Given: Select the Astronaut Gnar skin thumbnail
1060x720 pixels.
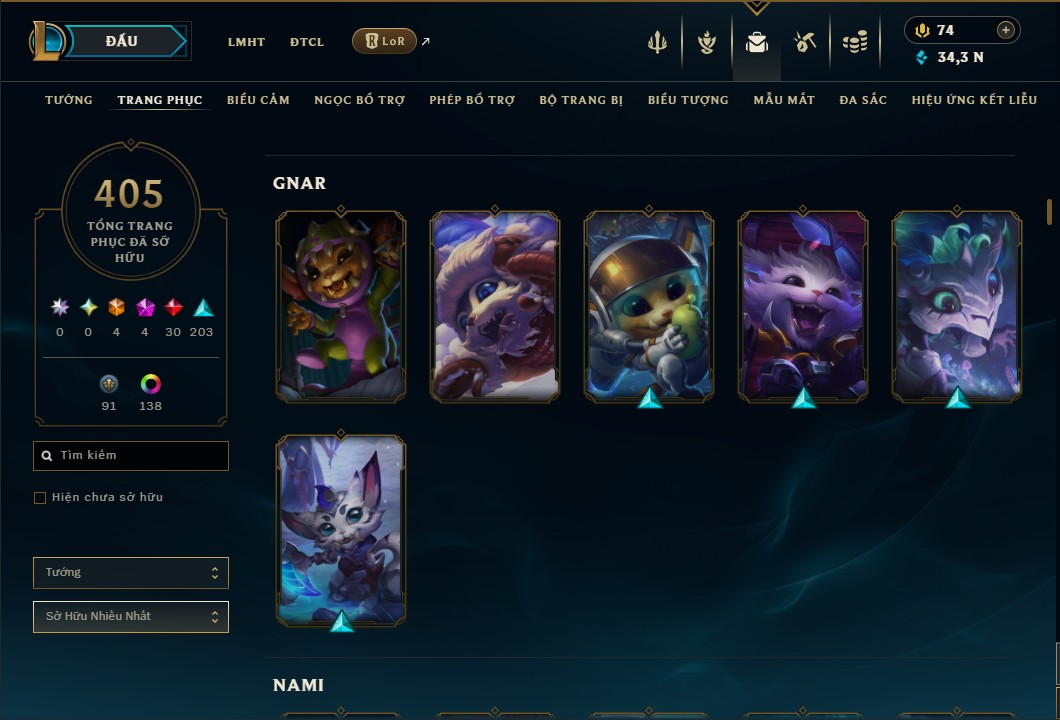Looking at the screenshot, I should click(x=649, y=306).
